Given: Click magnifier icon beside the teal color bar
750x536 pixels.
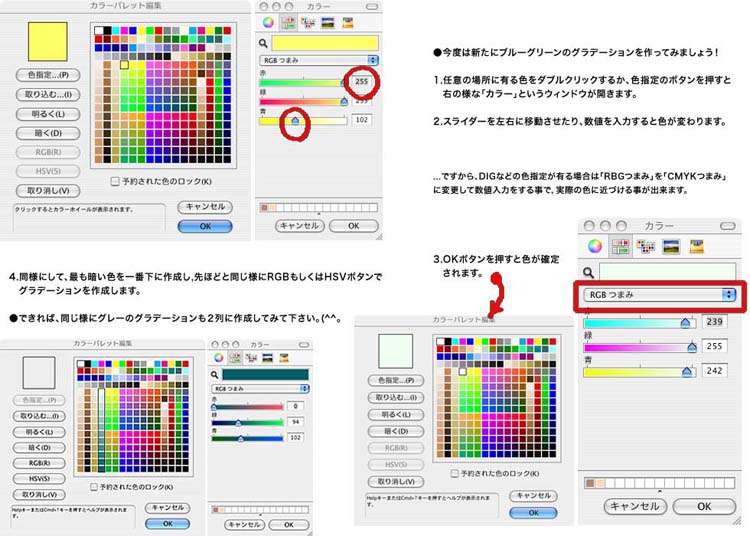Looking at the screenshot, I should (x=215, y=374).
